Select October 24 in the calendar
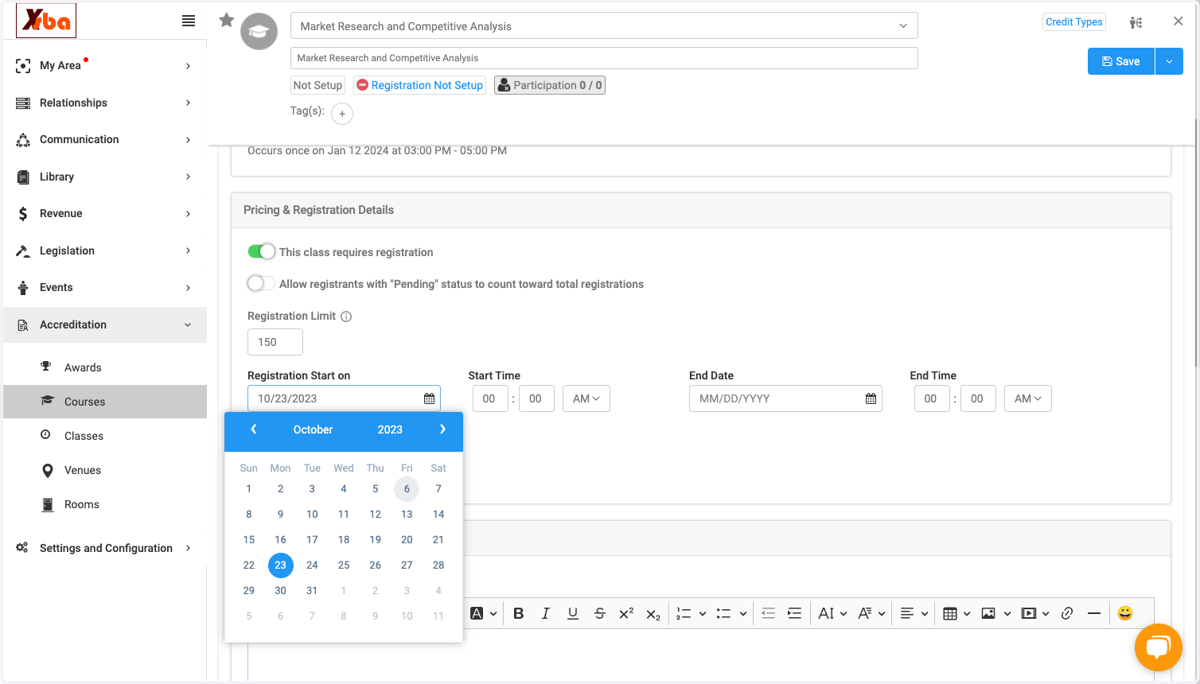 (312, 565)
